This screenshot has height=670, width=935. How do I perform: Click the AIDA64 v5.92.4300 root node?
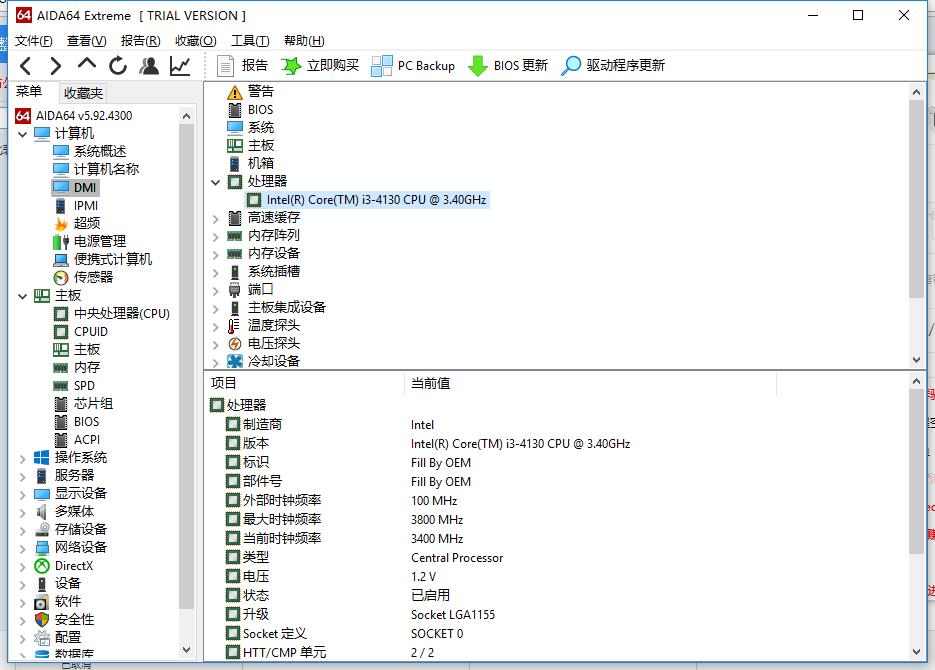(x=74, y=116)
